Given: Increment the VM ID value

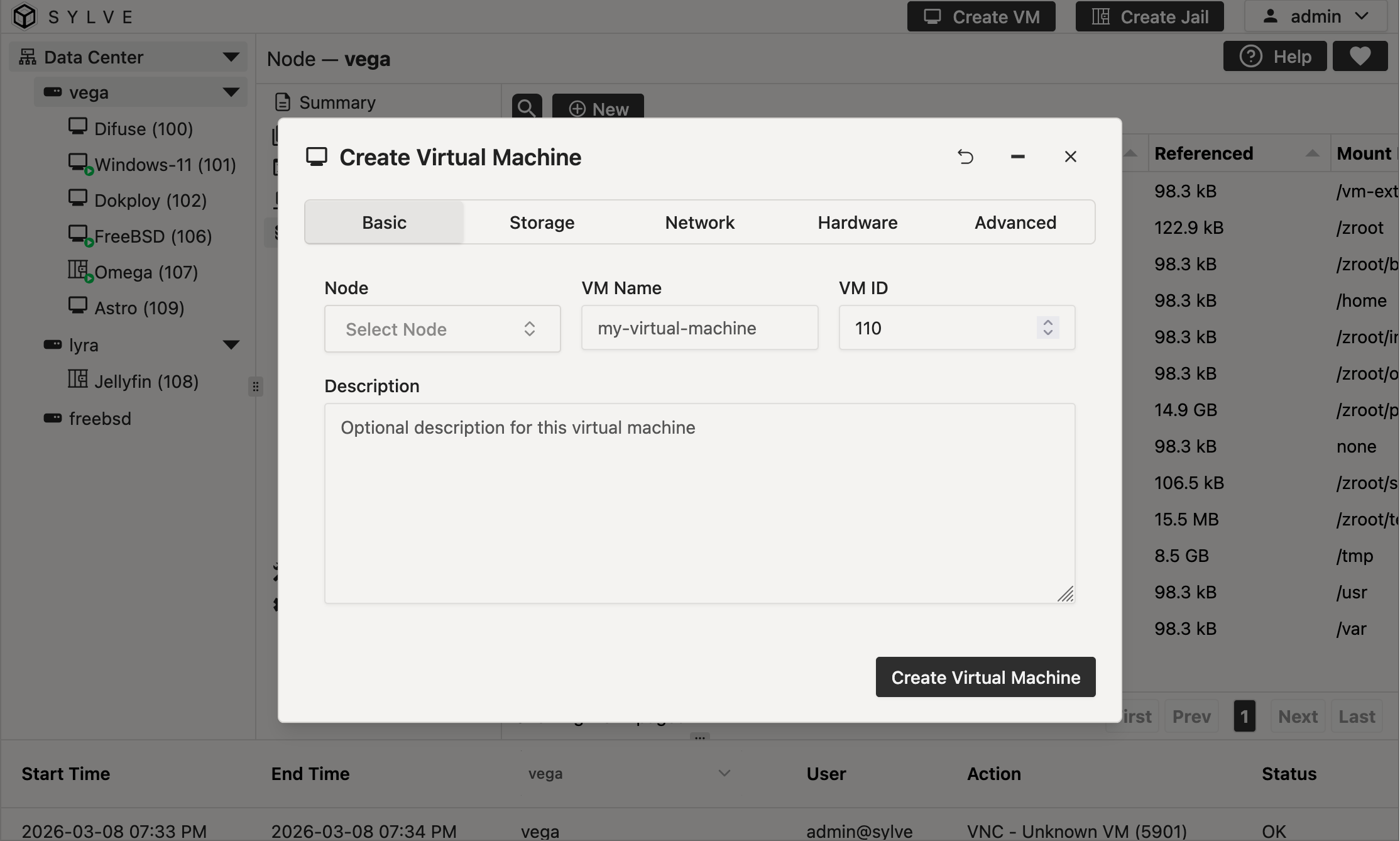Looking at the screenshot, I should click(1047, 322).
